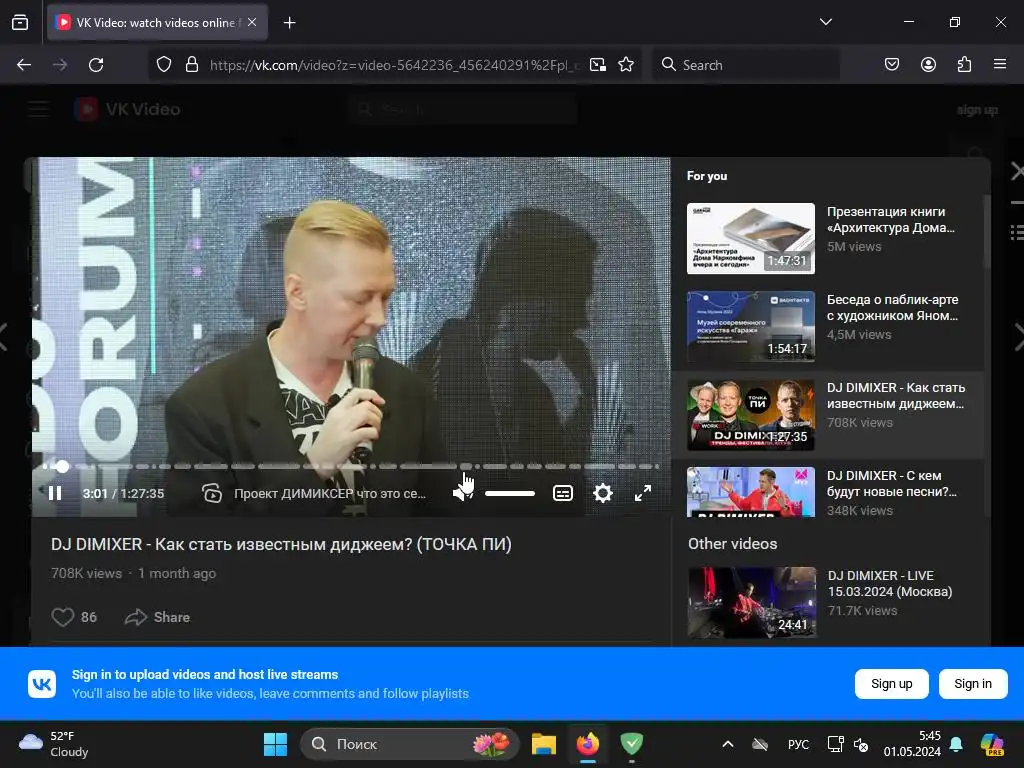
Task: Open the Firefox application menu
Action: pyautogui.click(x=1000, y=64)
